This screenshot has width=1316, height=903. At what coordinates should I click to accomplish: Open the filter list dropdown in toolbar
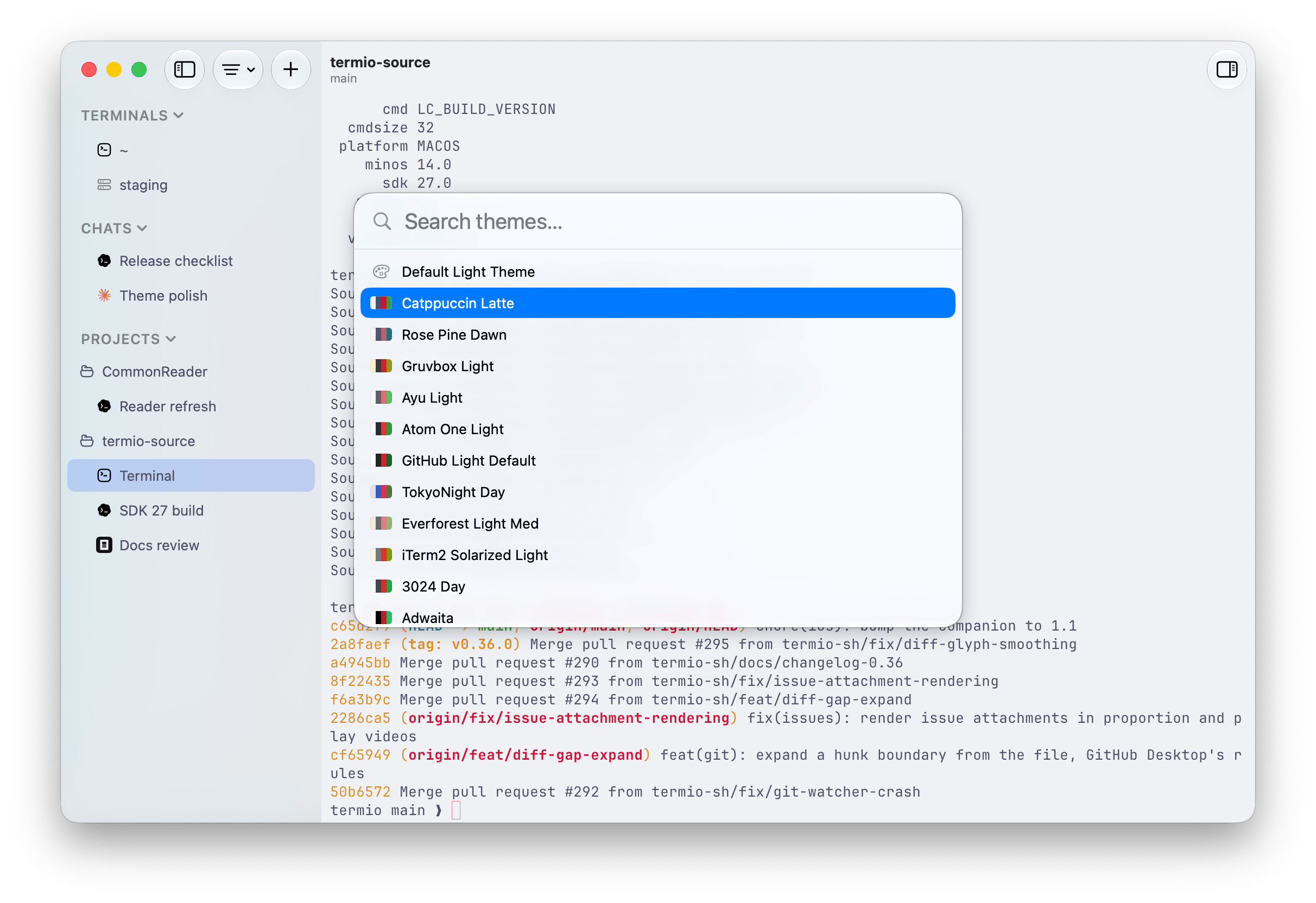tap(238, 69)
